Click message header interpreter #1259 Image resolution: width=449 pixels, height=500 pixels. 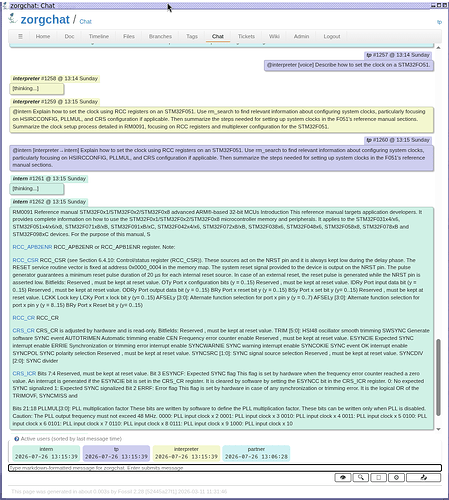pyautogui.click(x=55, y=102)
